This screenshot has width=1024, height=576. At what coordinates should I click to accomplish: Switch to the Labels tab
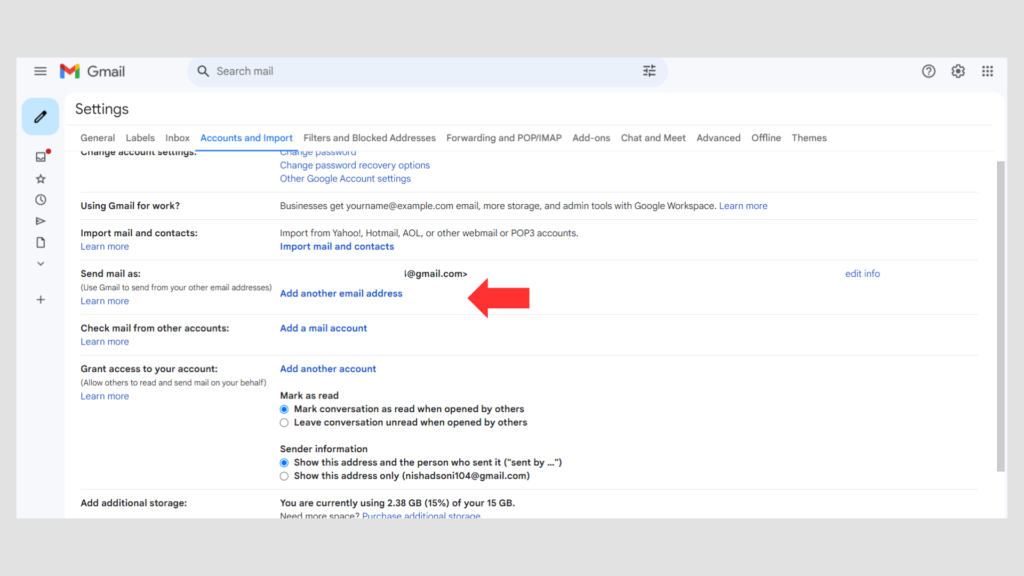click(x=140, y=138)
